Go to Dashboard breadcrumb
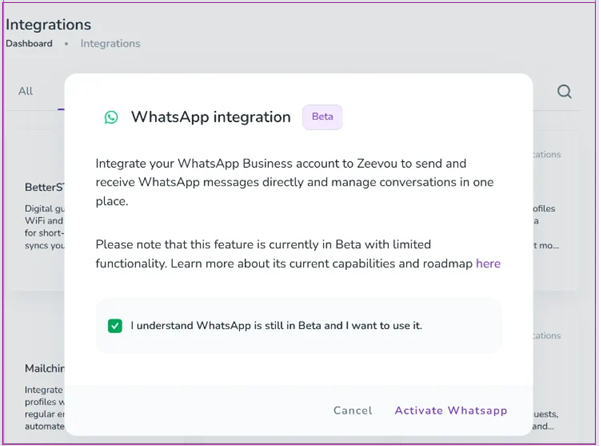601x446 pixels. pyautogui.click(x=29, y=44)
